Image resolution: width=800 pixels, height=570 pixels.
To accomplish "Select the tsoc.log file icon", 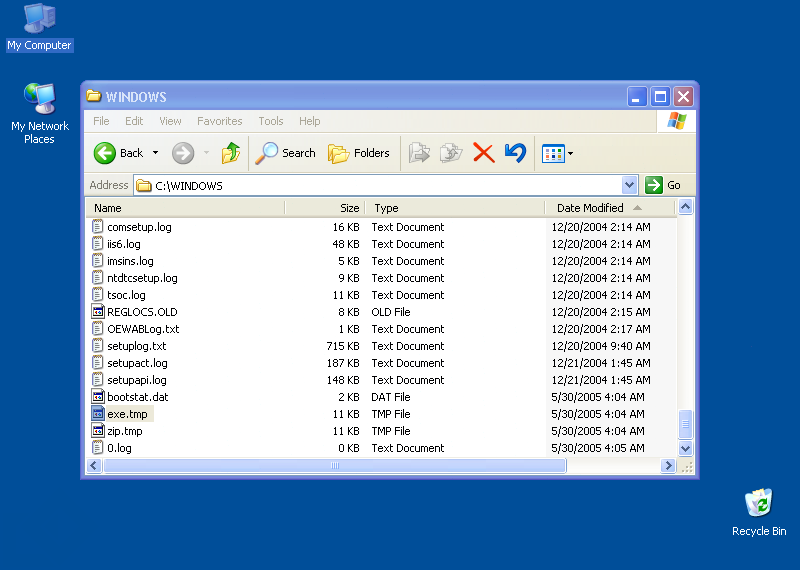I will click(97, 294).
